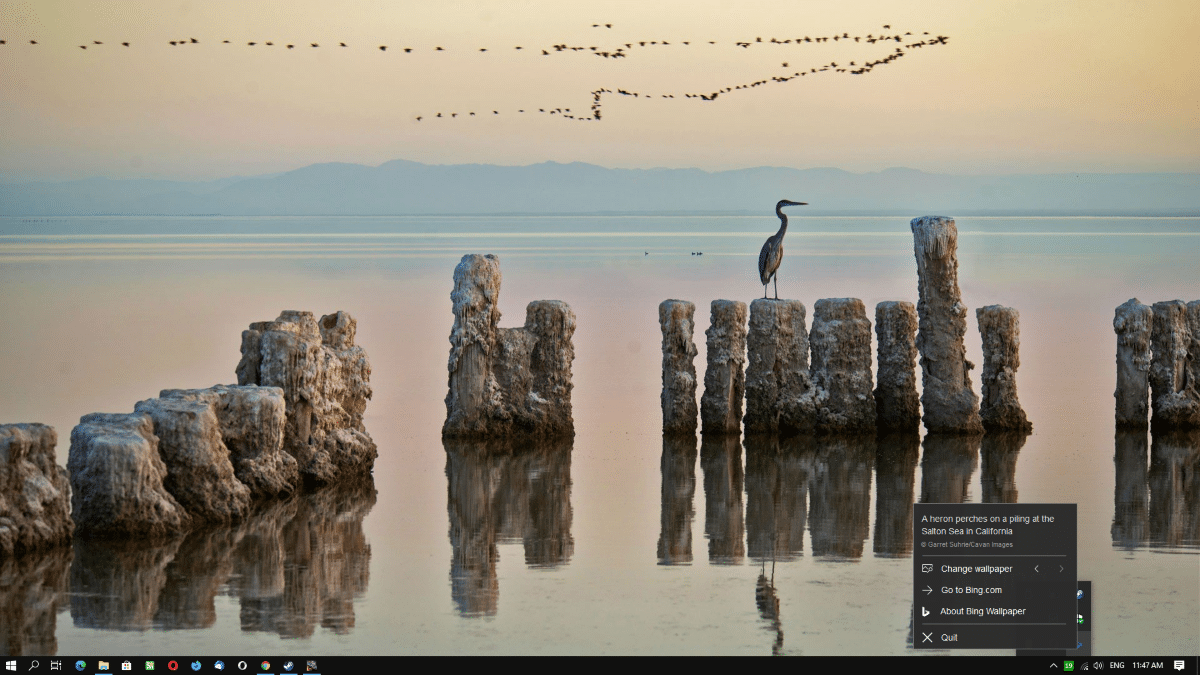Open File Explorer from the taskbar

point(103,665)
